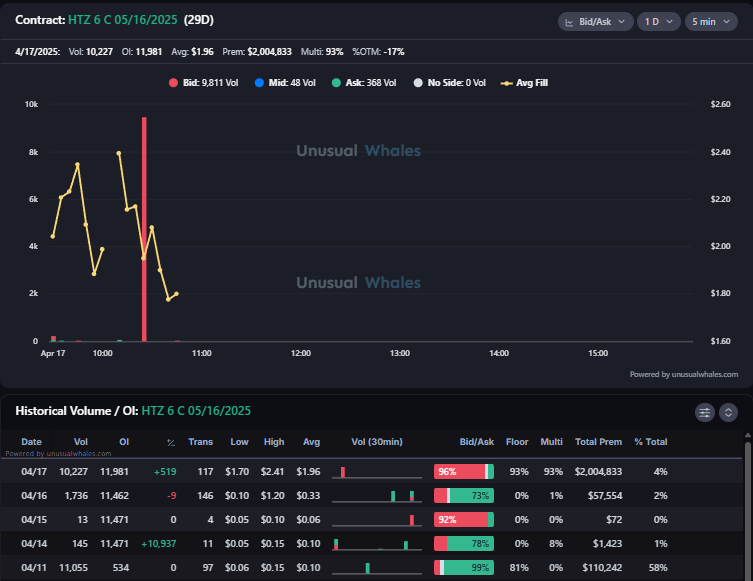Click the 04/17 30min volume sparkline

[x=377, y=472]
